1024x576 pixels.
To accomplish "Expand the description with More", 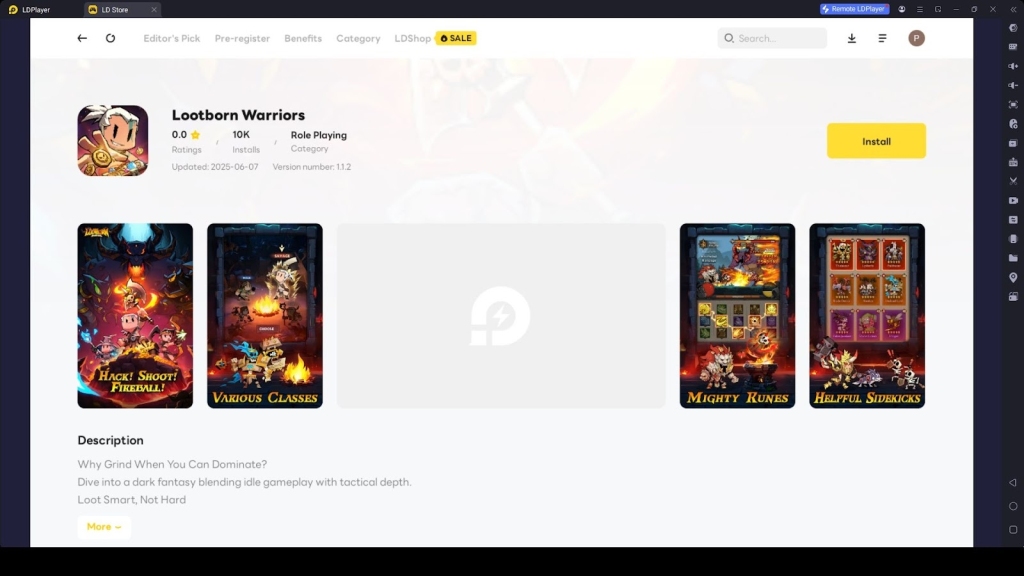I will pyautogui.click(x=103, y=527).
